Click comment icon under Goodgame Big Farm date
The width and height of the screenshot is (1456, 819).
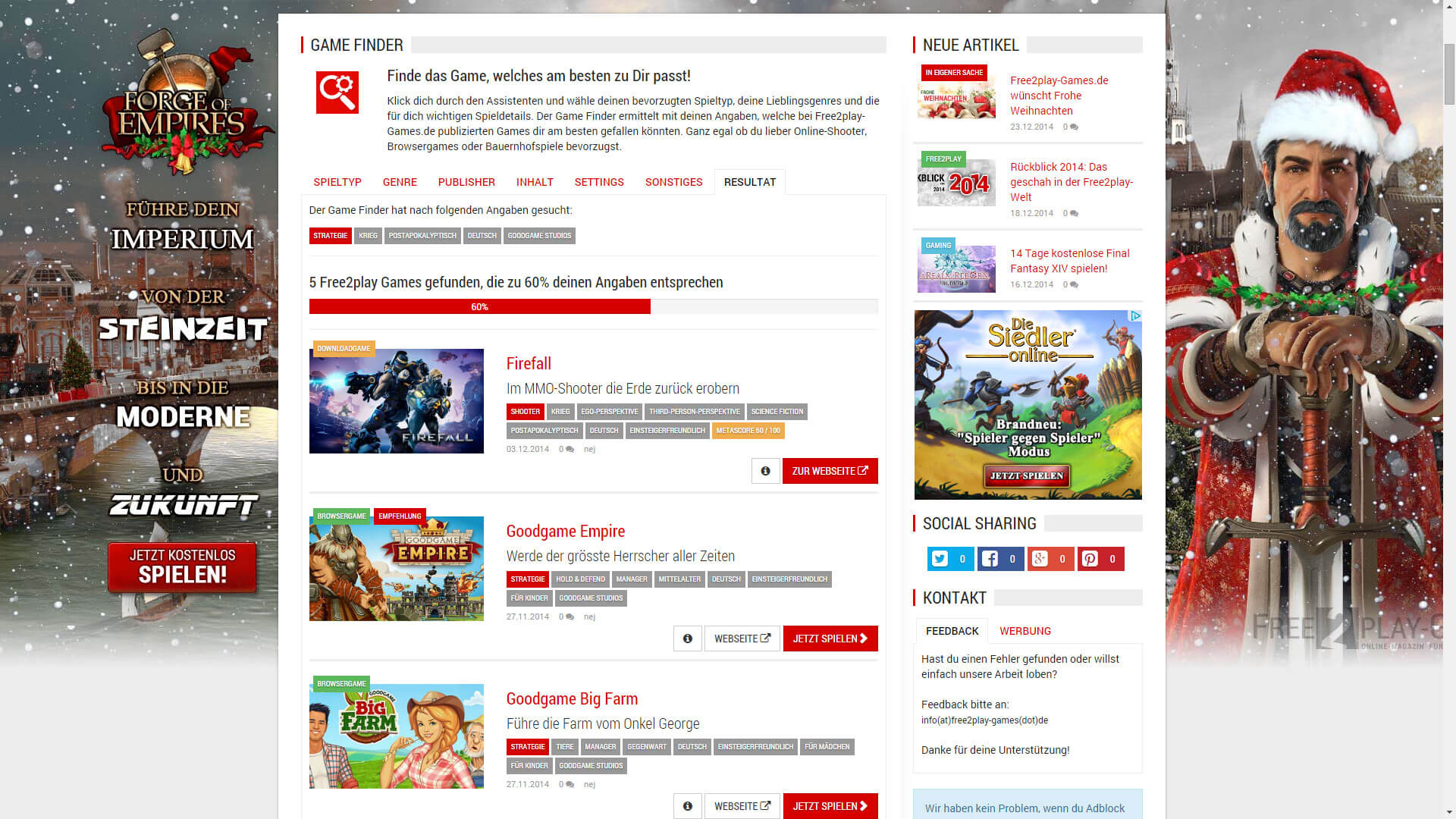click(570, 785)
